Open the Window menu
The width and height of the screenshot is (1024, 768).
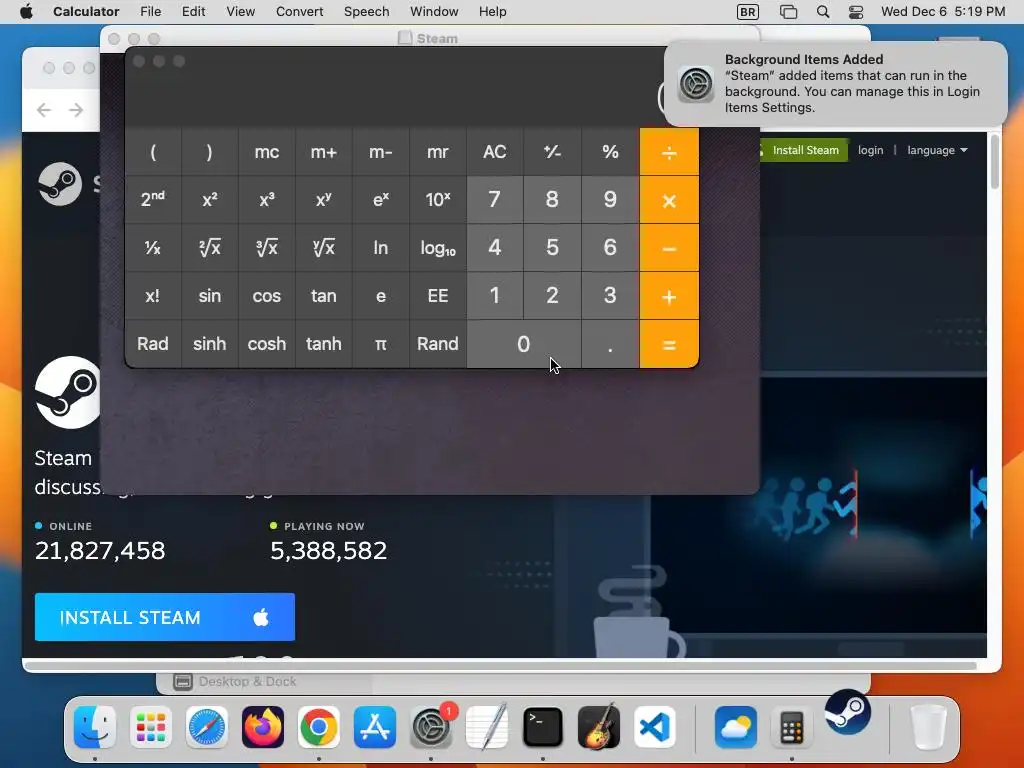[434, 12]
